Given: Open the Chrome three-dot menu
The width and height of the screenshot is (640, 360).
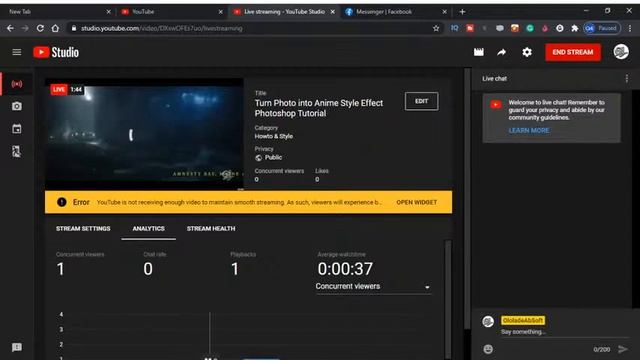Looking at the screenshot, I should click(x=630, y=28).
